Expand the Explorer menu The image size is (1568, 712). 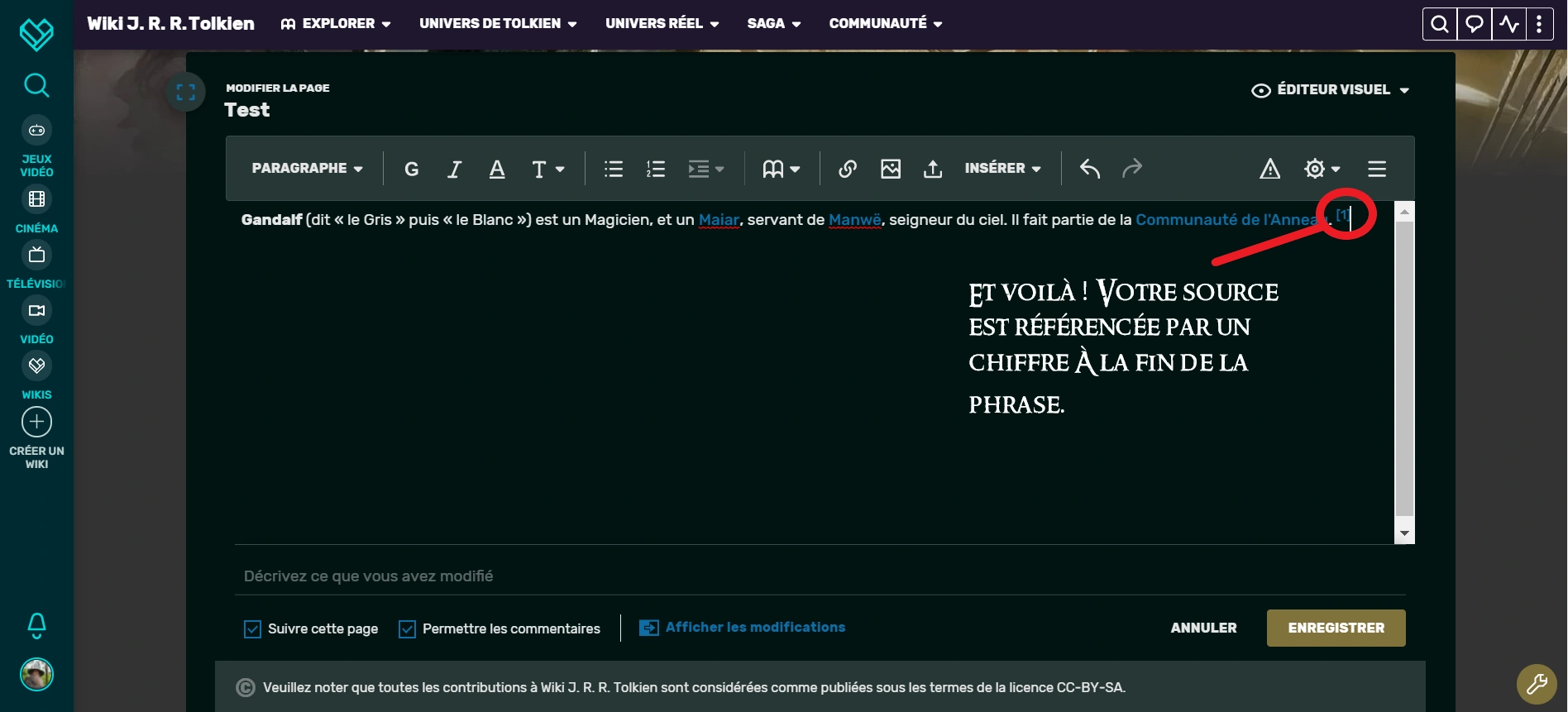[336, 24]
